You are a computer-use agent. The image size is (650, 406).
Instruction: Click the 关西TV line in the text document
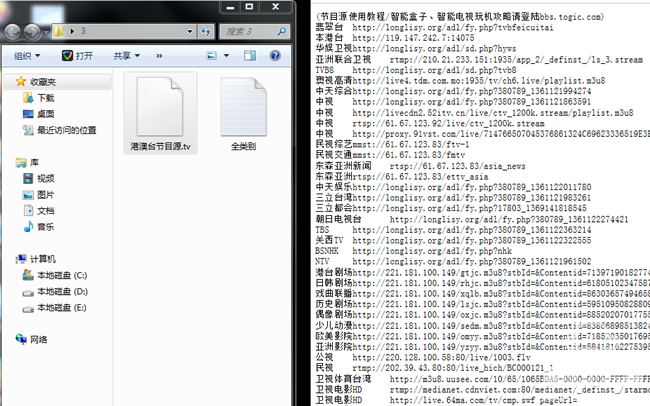[453, 240]
